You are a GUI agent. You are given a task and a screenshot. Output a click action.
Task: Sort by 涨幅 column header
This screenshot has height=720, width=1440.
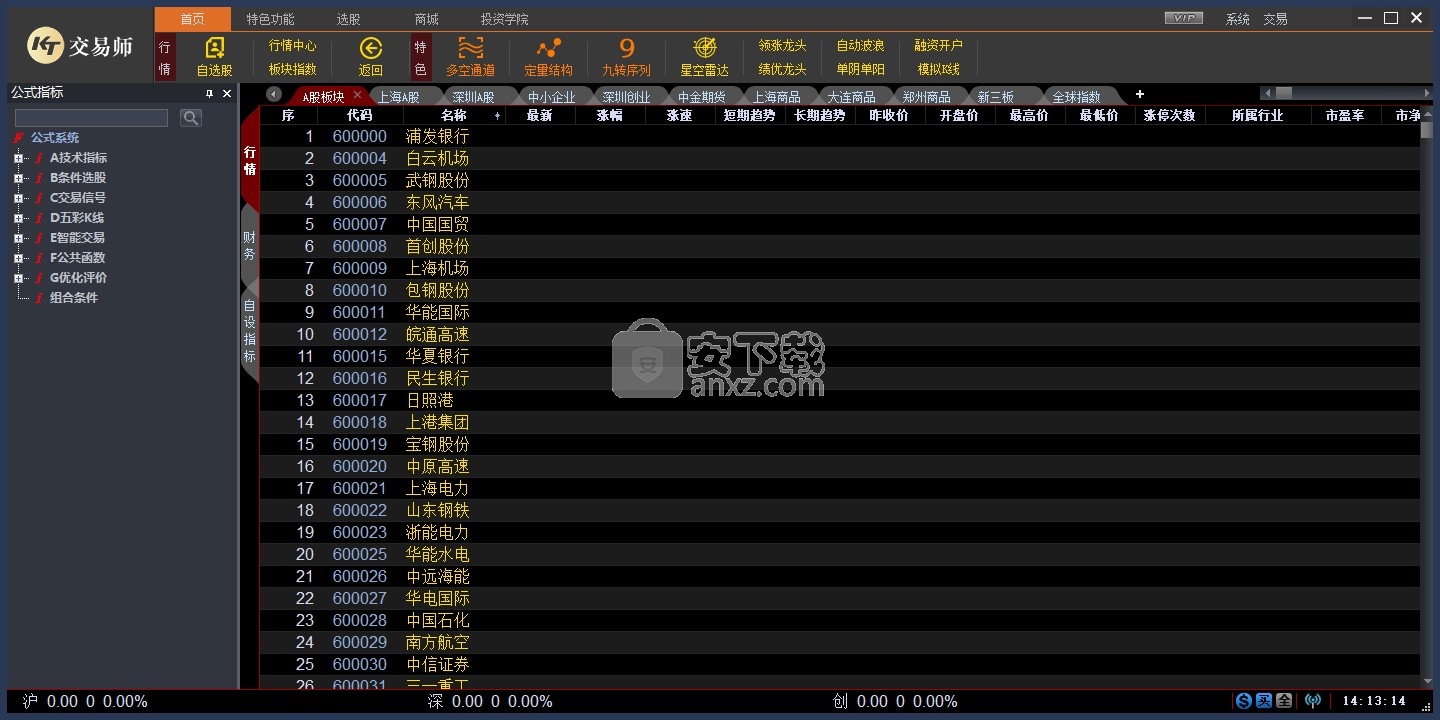(609, 116)
